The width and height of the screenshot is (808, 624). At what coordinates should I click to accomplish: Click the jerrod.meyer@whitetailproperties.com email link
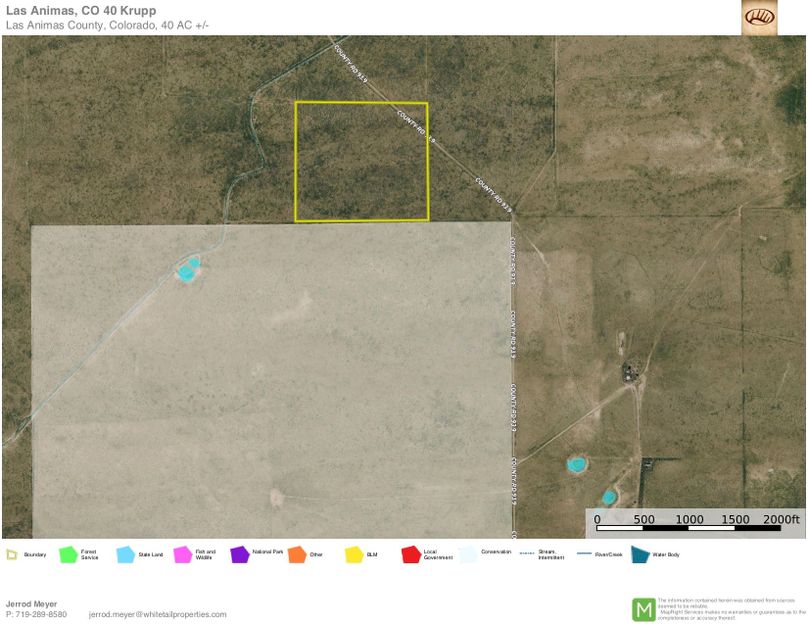coord(158,614)
